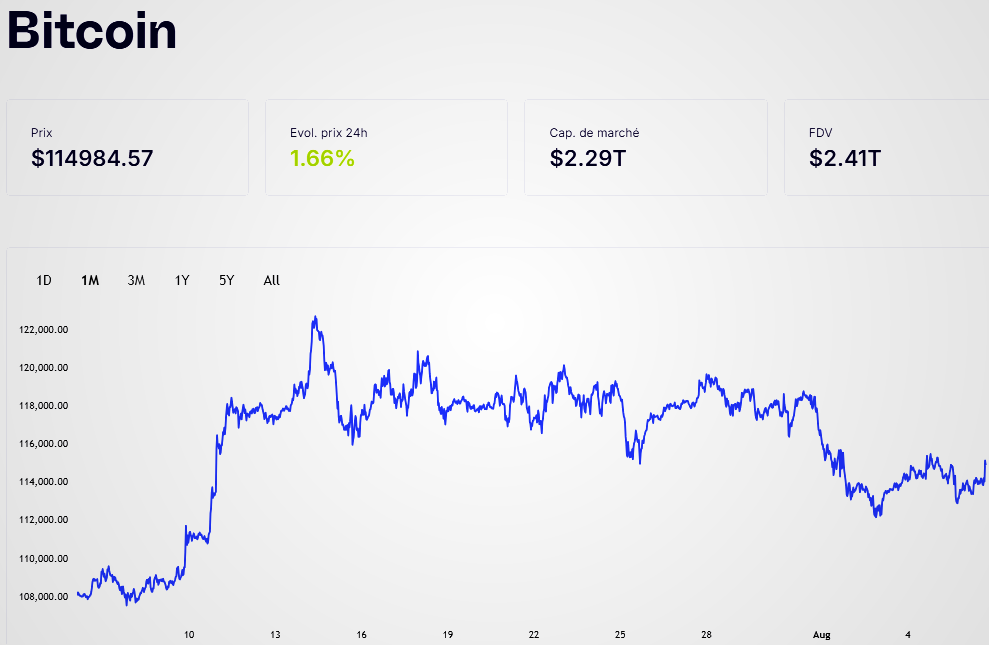Click the 122,000.00 y-axis label

point(44,330)
